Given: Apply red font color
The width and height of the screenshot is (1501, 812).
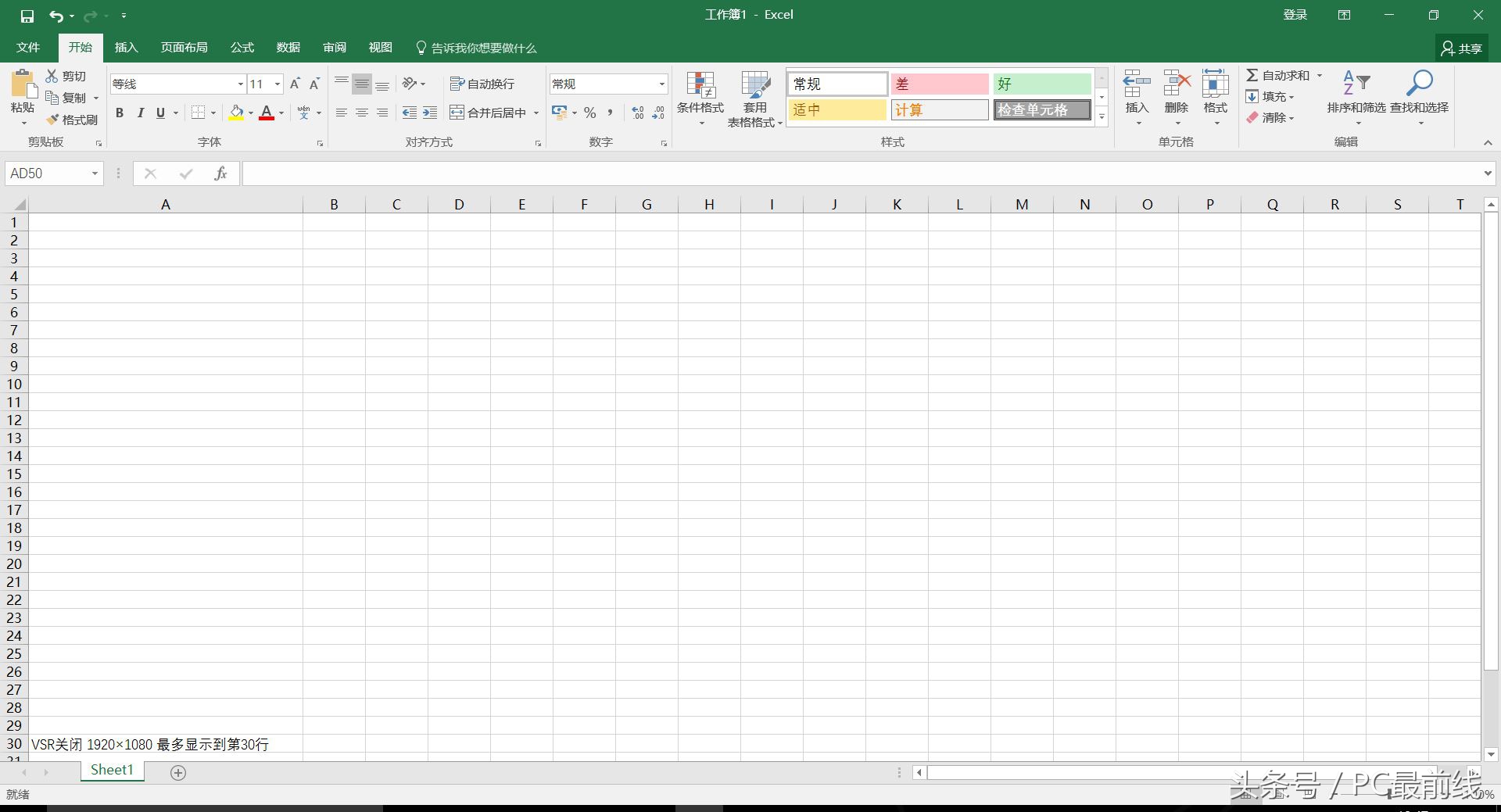Looking at the screenshot, I should (x=267, y=113).
